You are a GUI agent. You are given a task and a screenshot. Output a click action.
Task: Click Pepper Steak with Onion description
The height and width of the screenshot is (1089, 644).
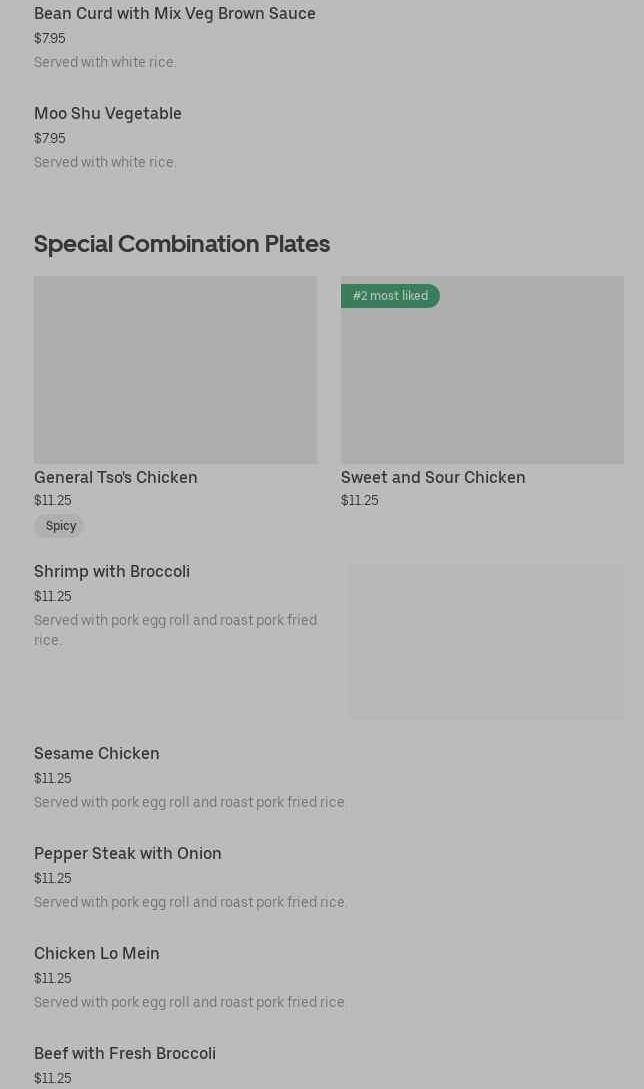pyautogui.click(x=190, y=902)
